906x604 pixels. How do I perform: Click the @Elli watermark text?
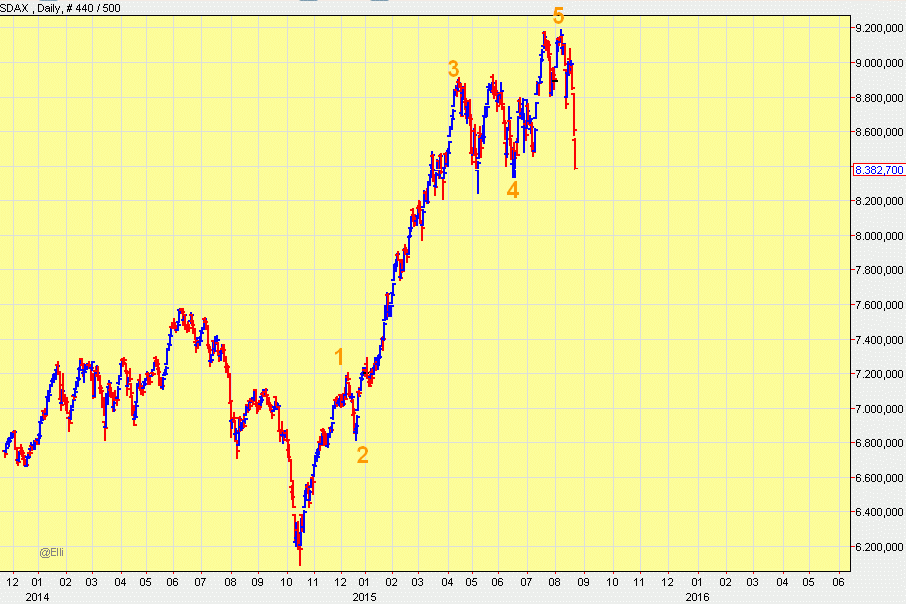click(52, 552)
